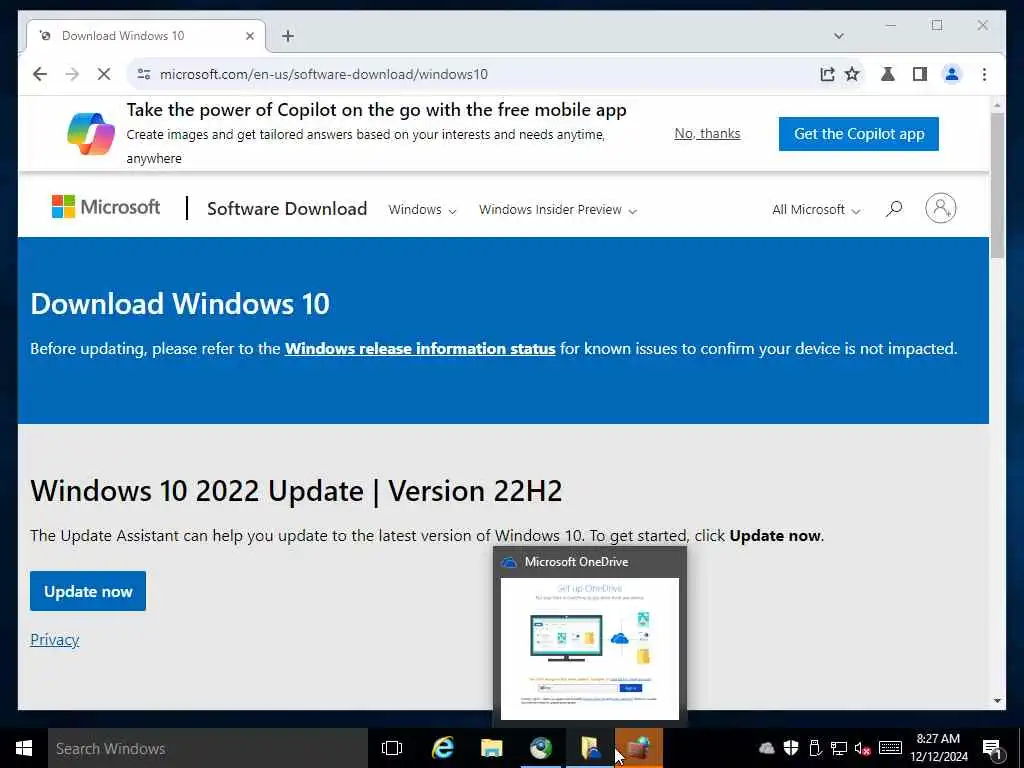1024x768 pixels.
Task: Open a new browser tab
Action: (288, 36)
